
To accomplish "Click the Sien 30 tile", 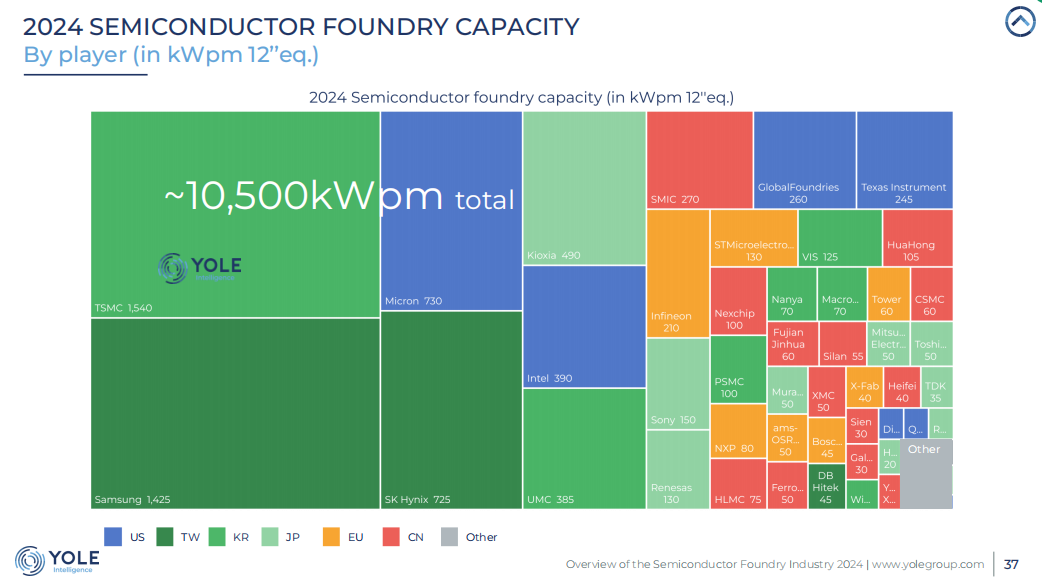I will tap(863, 426).
